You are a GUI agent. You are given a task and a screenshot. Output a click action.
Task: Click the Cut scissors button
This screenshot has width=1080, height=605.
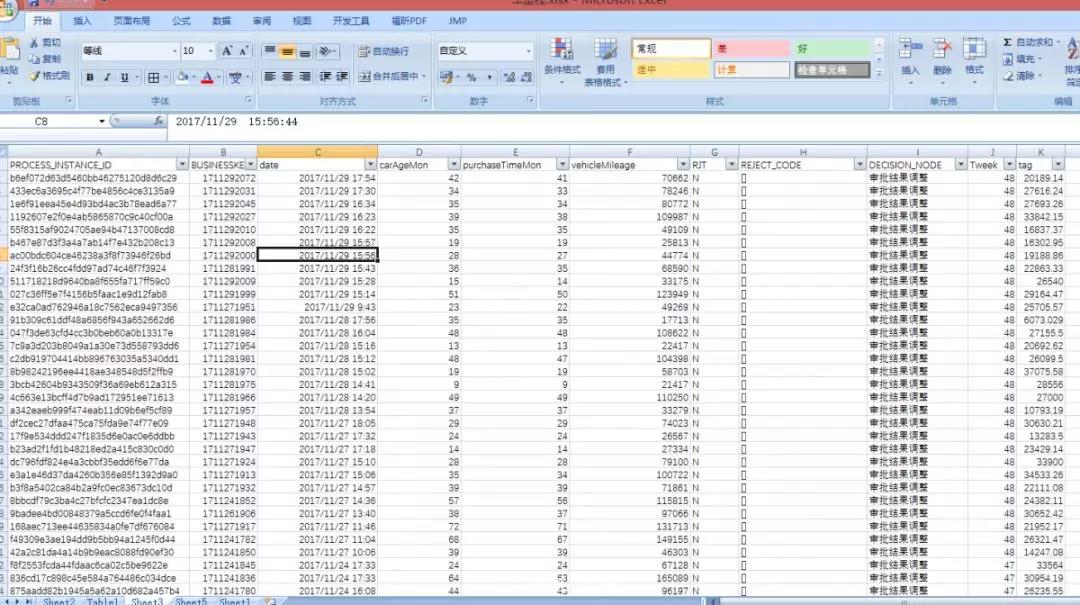click(45, 43)
